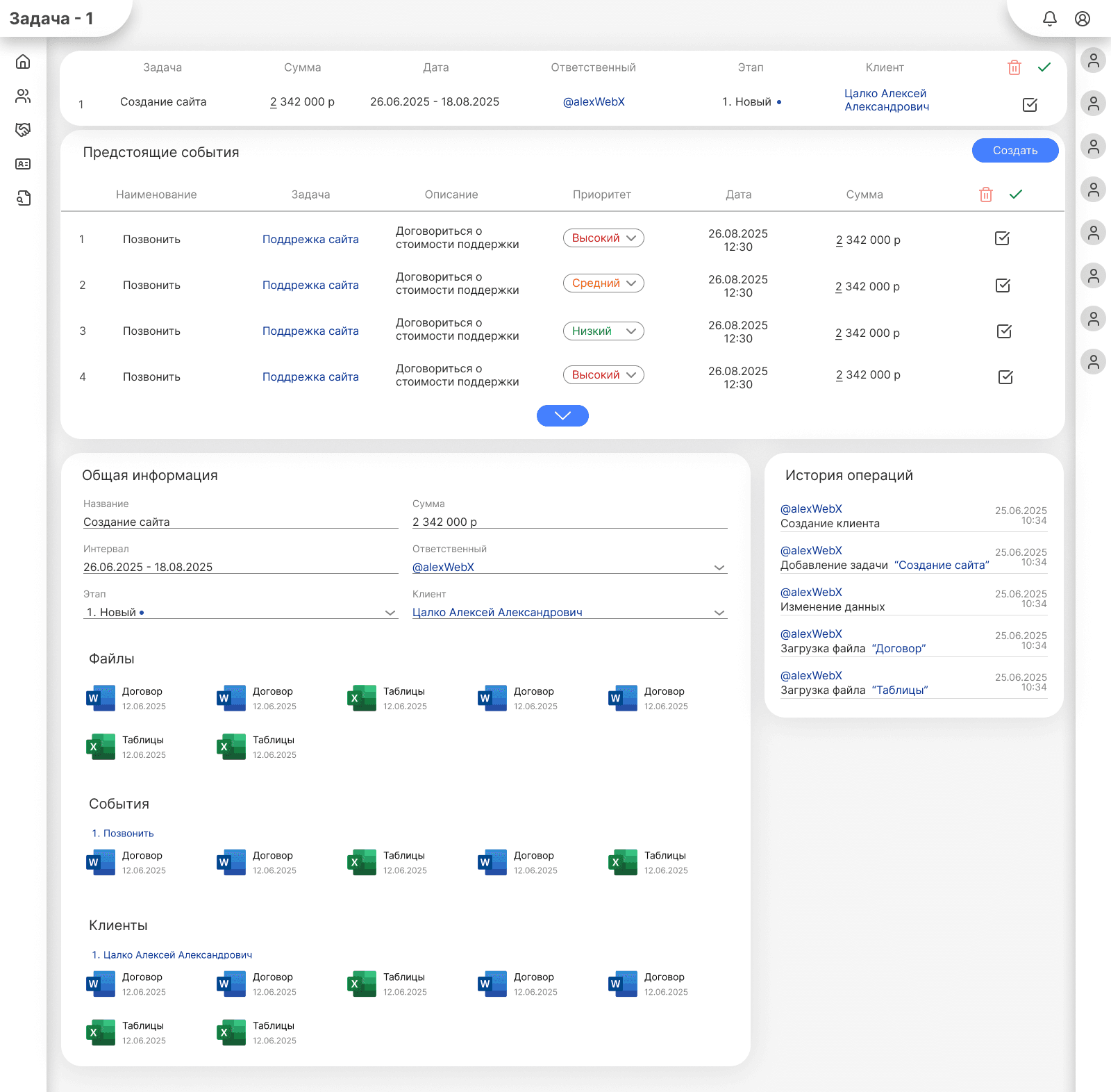Toggle the checkbox for event row 3
The width and height of the screenshot is (1111, 1092).
[x=1004, y=331]
